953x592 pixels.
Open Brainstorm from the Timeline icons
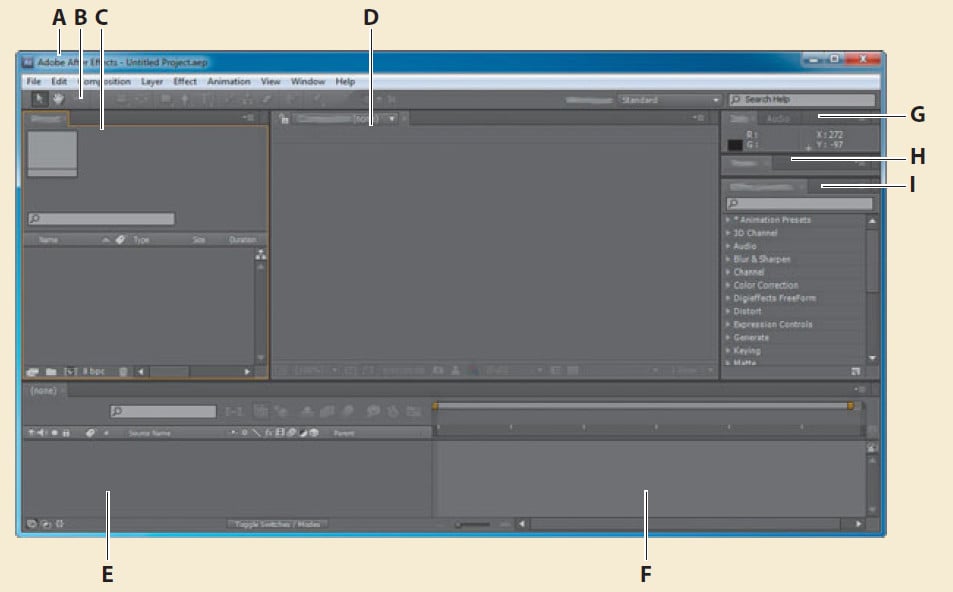(x=373, y=411)
